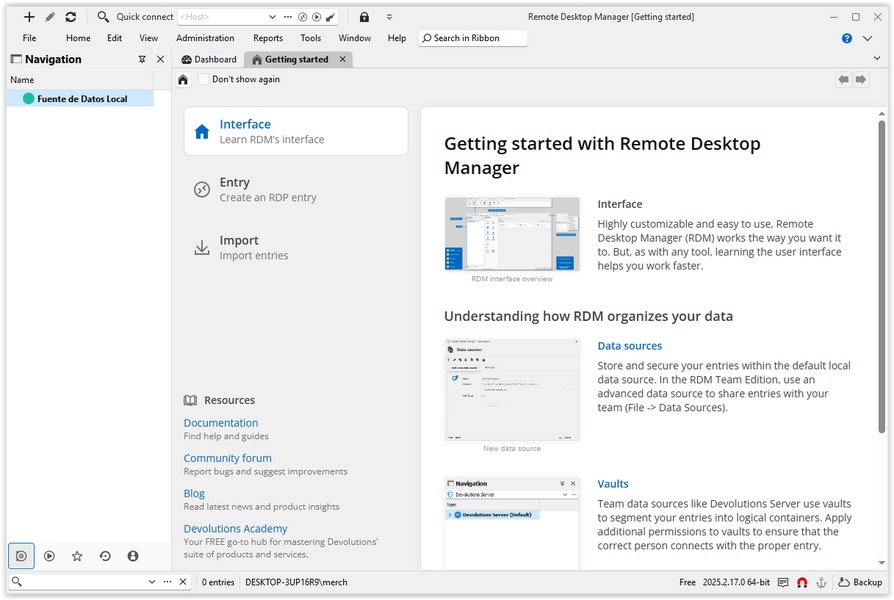Open the quick access toolbar customize arrow

389,17
